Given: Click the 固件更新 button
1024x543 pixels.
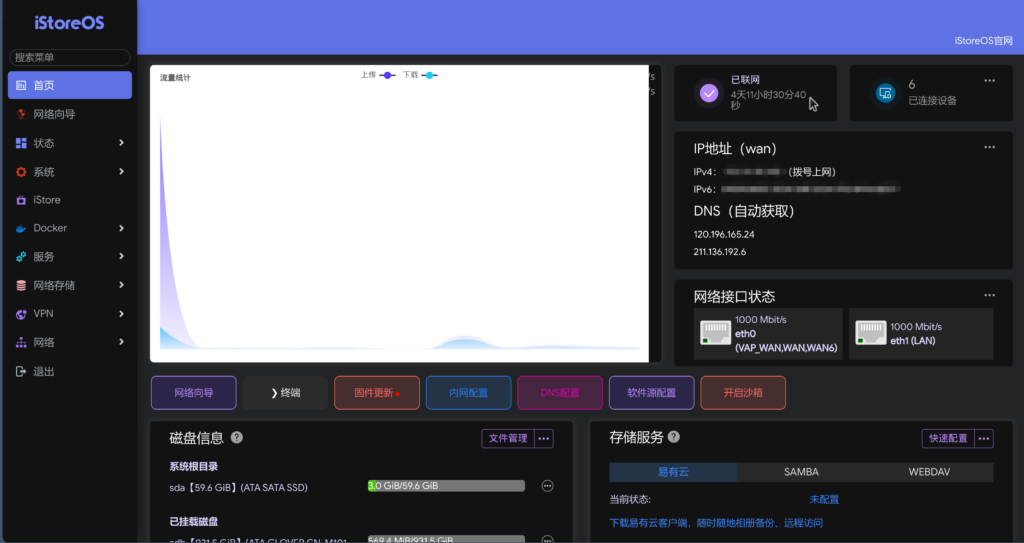Looking at the screenshot, I should 377,393.
